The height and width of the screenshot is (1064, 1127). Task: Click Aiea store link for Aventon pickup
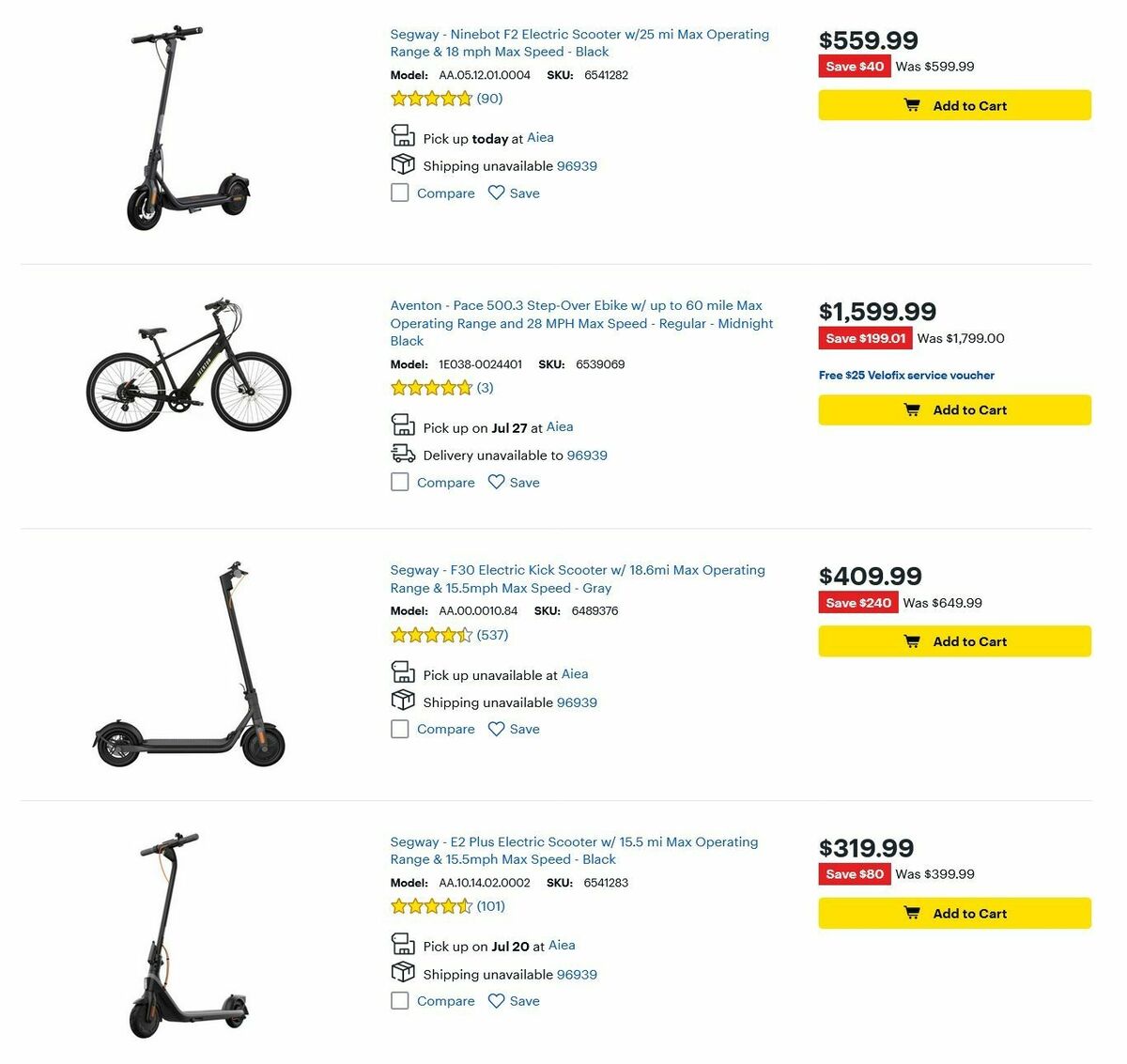pyautogui.click(x=560, y=427)
